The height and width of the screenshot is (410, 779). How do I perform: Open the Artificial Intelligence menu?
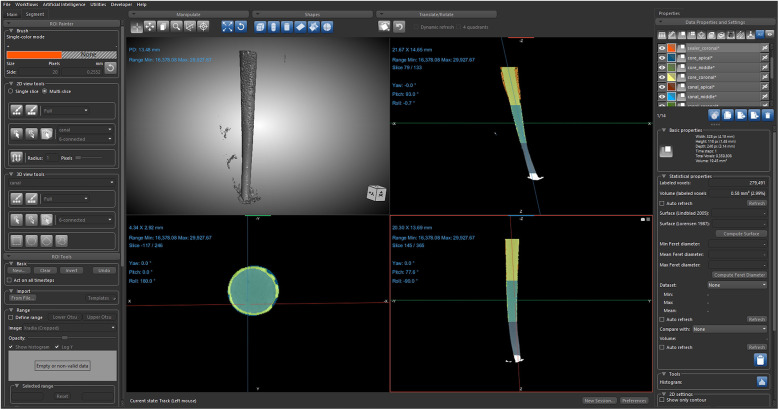[64, 4]
